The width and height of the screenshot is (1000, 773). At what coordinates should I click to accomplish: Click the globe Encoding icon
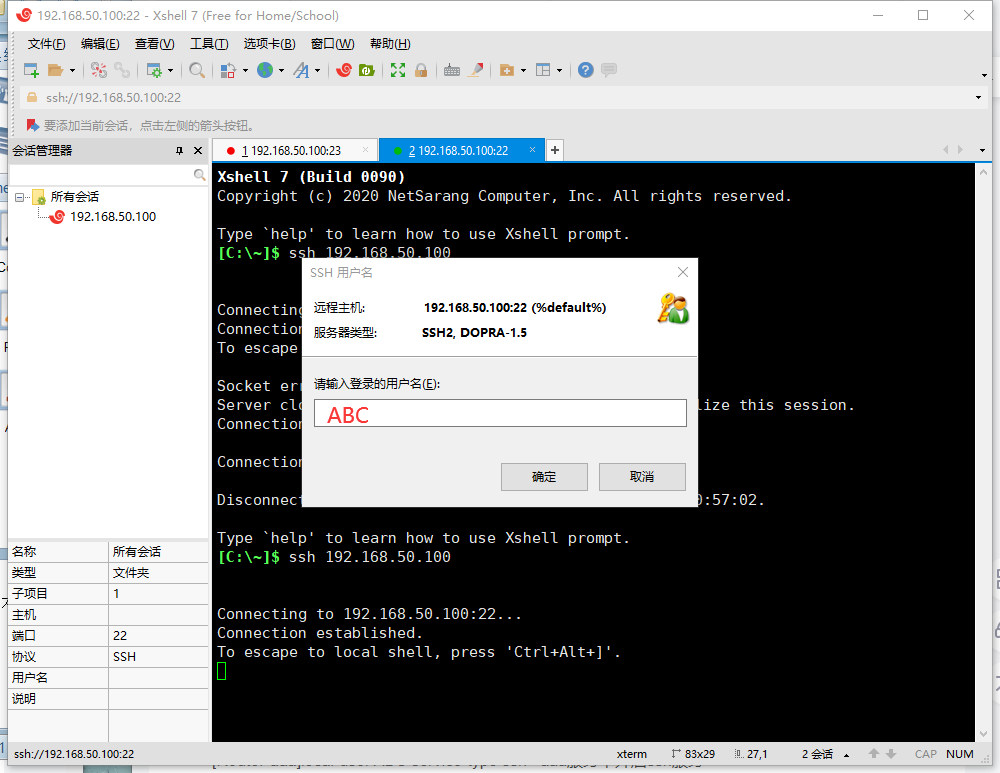pos(265,70)
